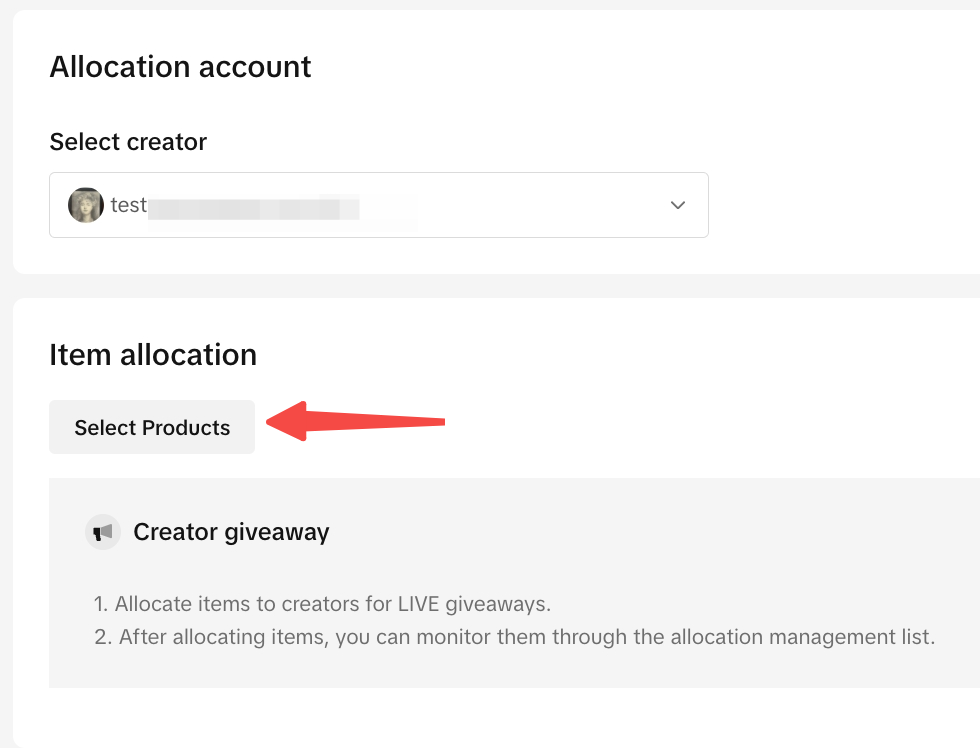980x748 pixels.
Task: Click the allocation management list instruction line
Action: click(515, 637)
